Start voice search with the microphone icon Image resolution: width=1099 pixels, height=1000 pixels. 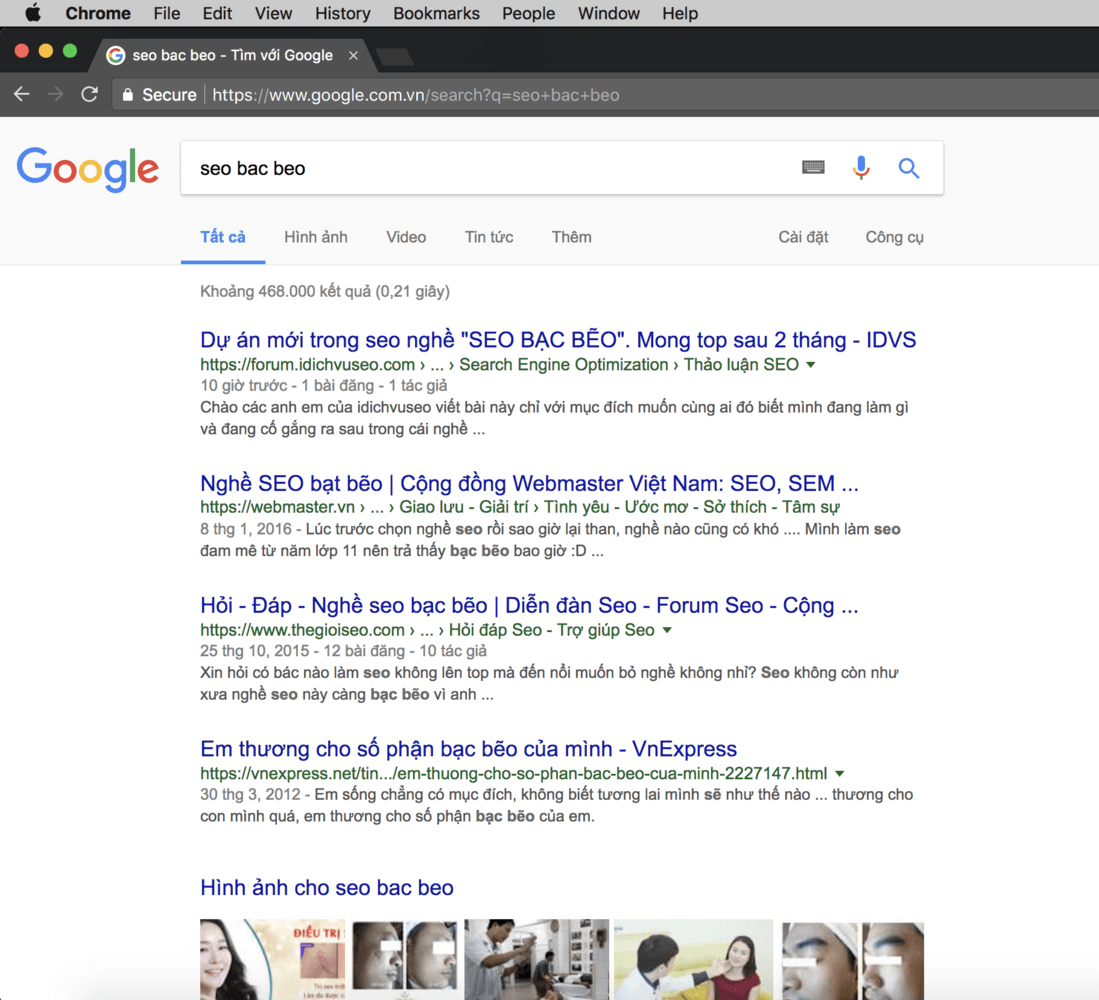tap(861, 167)
